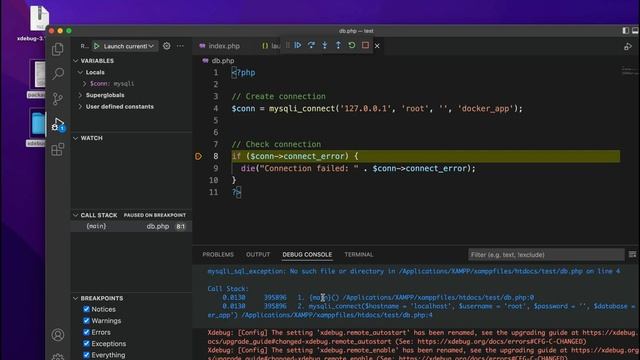Collapse the Locals scope

click(95, 72)
